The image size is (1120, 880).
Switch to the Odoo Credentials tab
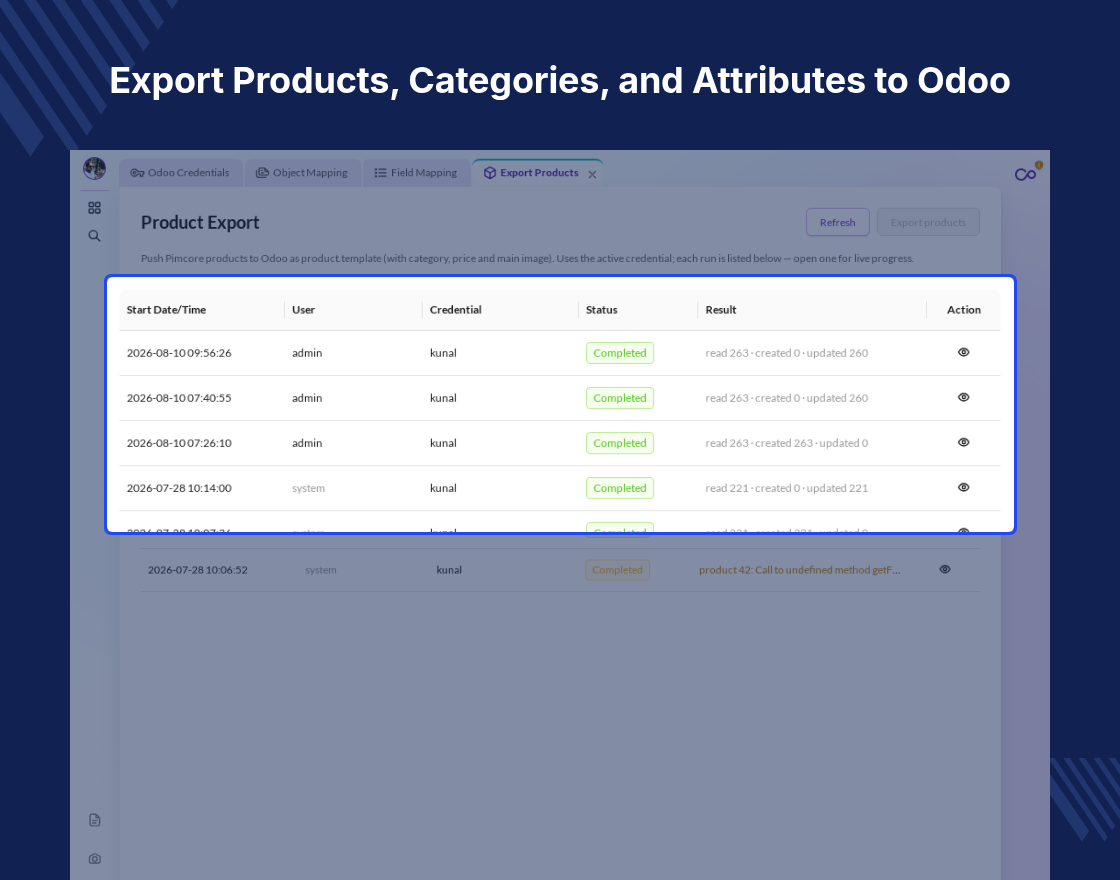point(180,173)
